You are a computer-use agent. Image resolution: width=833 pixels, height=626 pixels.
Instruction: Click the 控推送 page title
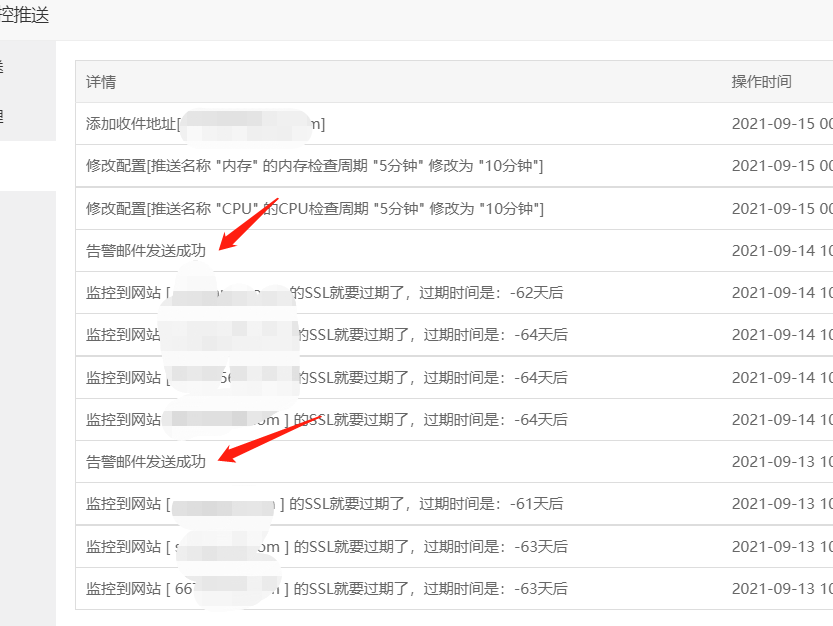22,15
